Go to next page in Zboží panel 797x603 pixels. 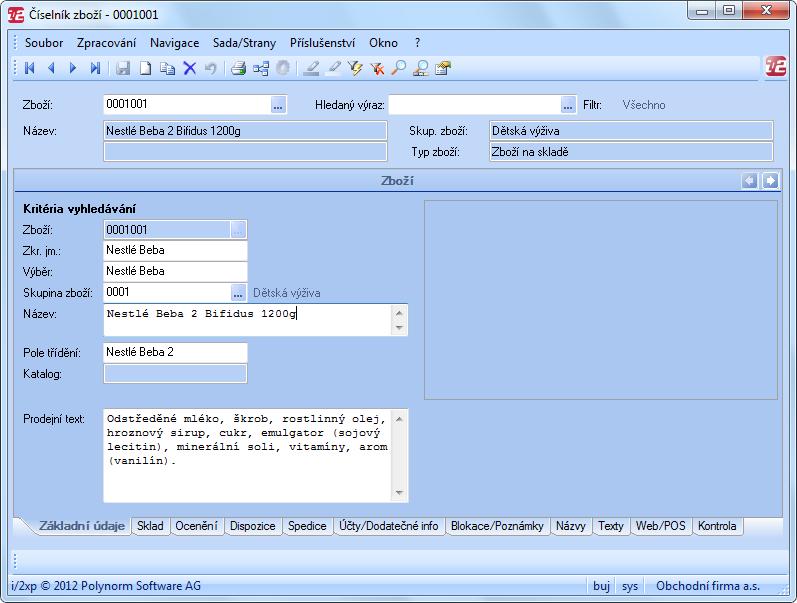pos(771,181)
